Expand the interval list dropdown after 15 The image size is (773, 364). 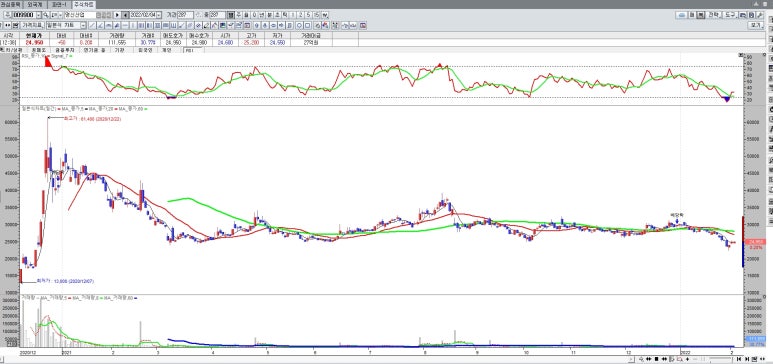(325, 15)
